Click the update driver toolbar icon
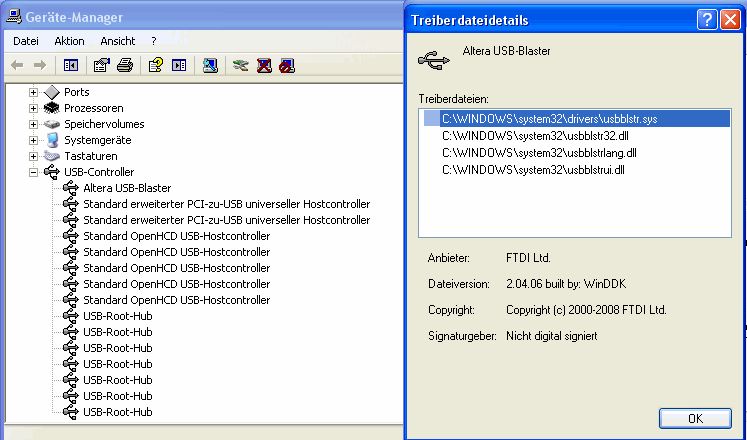The image size is (747, 440). pos(241,65)
